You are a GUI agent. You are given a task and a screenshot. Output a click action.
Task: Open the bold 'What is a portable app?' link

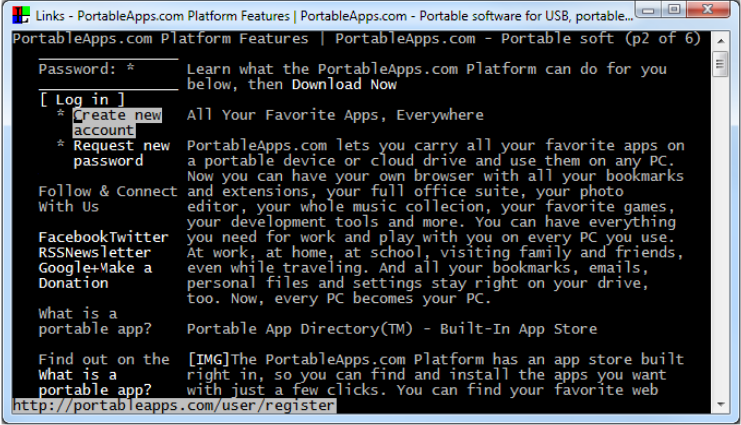[95, 382]
